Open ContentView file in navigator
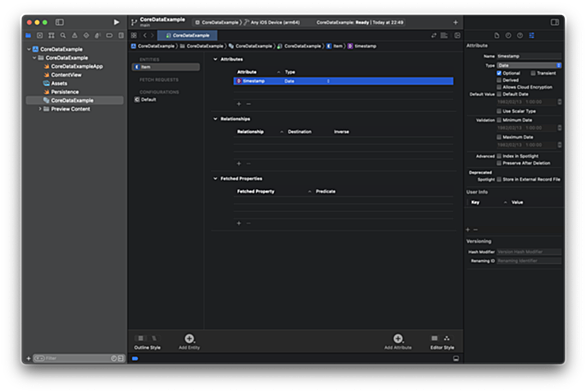The width and height of the screenshot is (586, 392). (x=66, y=75)
